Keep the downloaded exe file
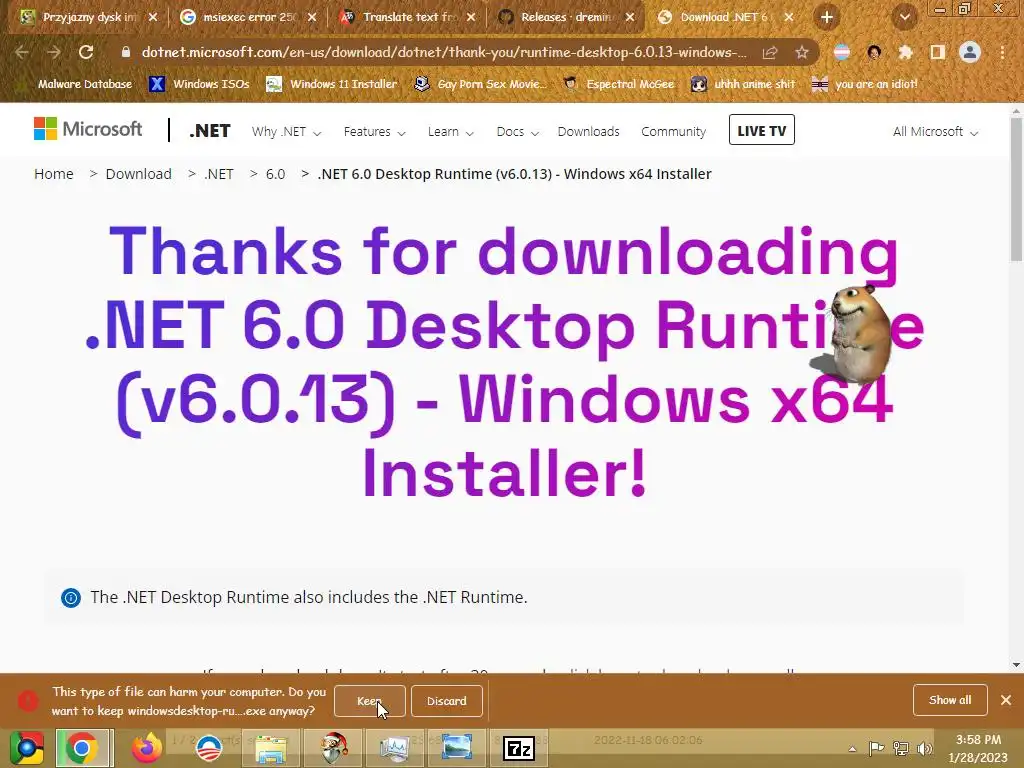This screenshot has height=768, width=1024. coord(370,701)
